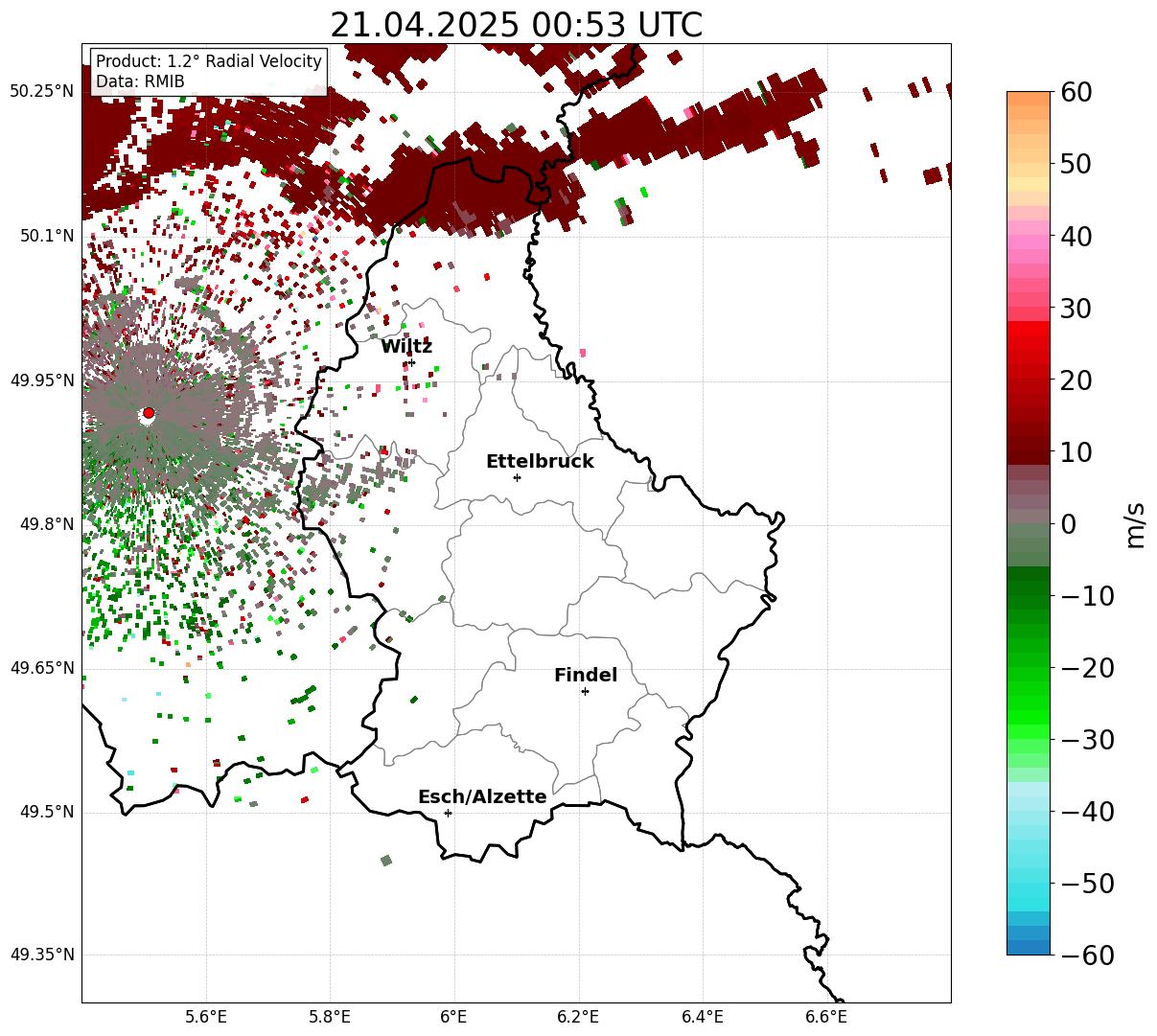This screenshot has height=1036, width=1157.
Task: Click the 6.6°E longitude tick label
Action: point(826,1017)
